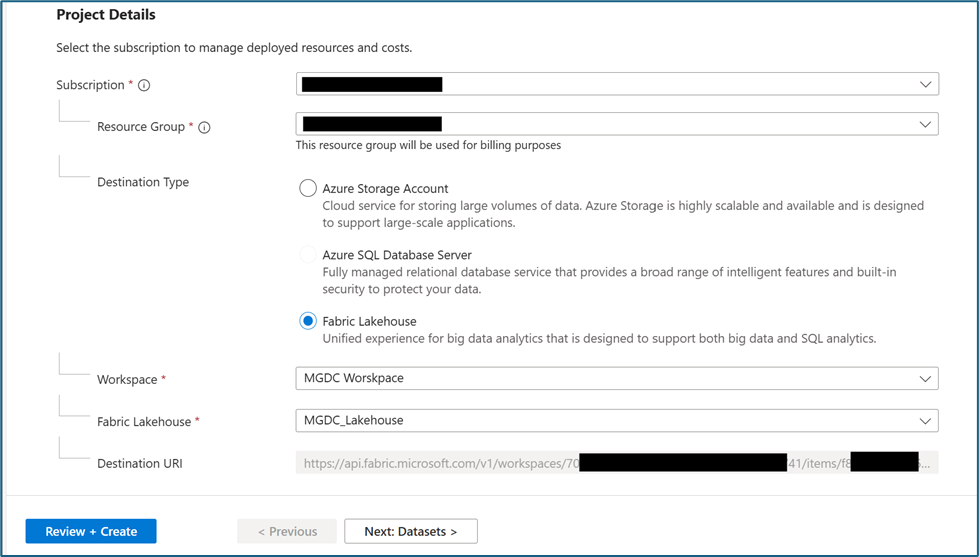Click the Review + Create button

point(91,531)
